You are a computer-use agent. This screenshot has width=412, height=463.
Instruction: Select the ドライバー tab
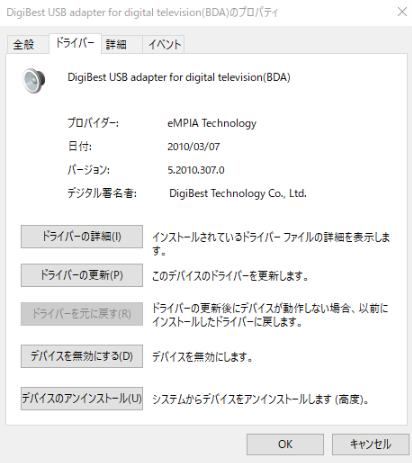click(75, 43)
